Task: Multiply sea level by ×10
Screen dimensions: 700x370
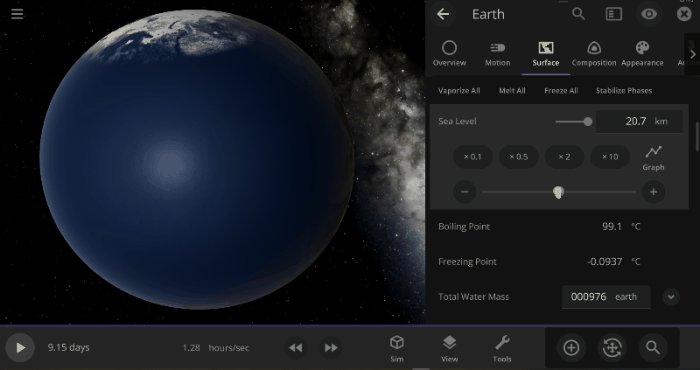Action: [610, 157]
